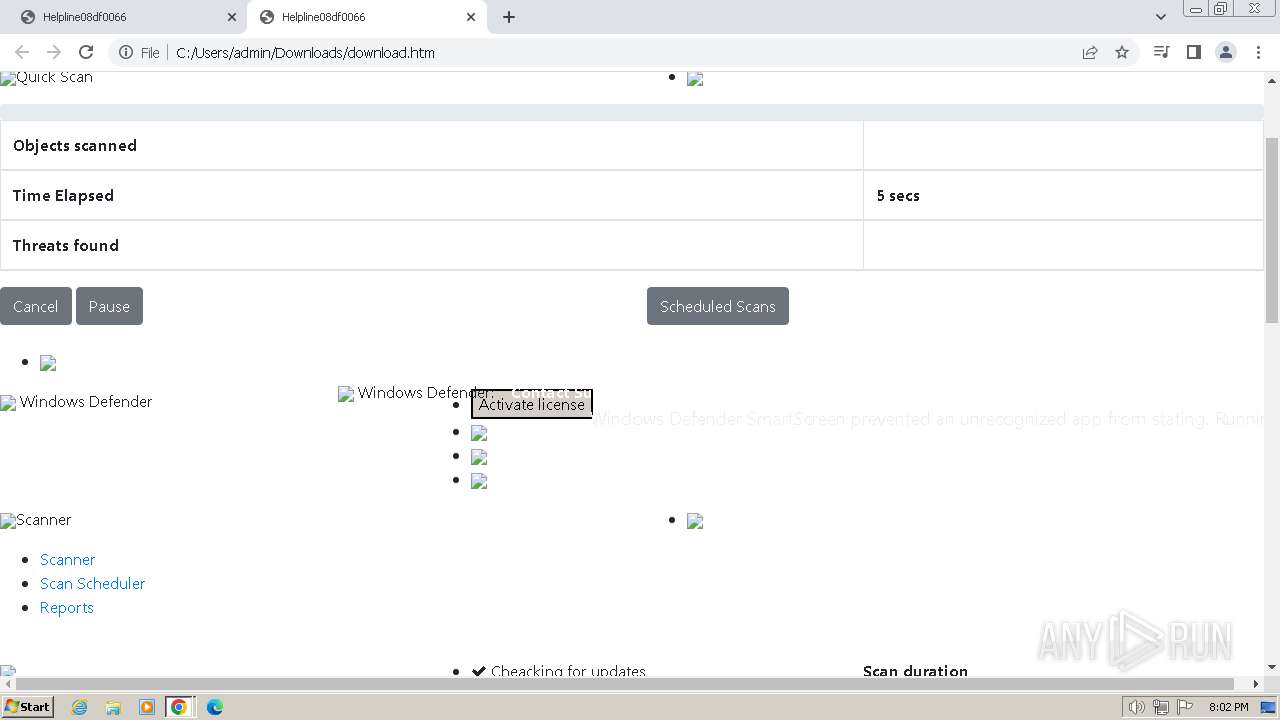1280x720 pixels.
Task: Close the first Helpline08df0066 tab
Action: [232, 17]
